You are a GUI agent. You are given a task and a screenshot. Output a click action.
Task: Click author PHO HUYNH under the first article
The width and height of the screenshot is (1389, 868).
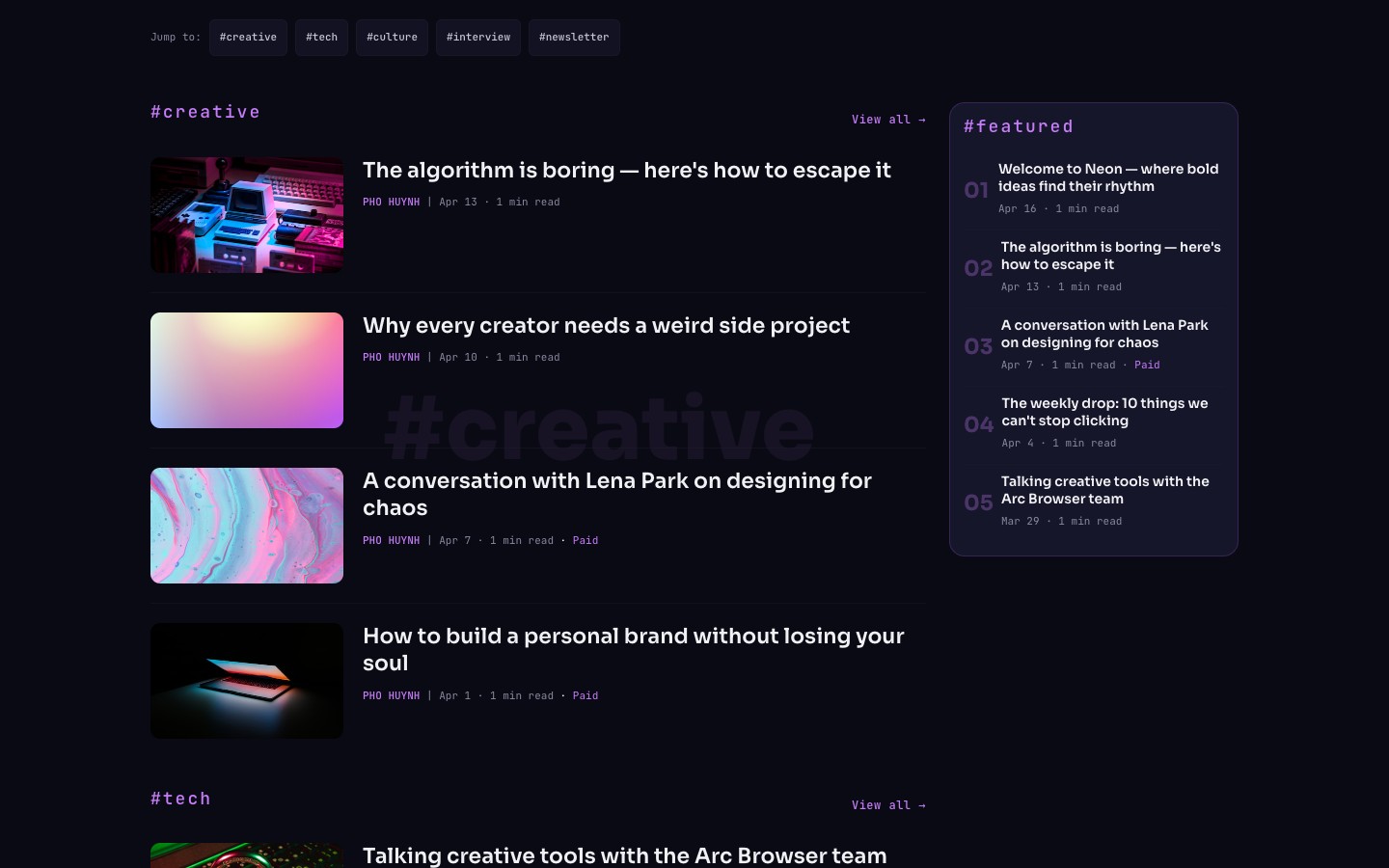(391, 202)
